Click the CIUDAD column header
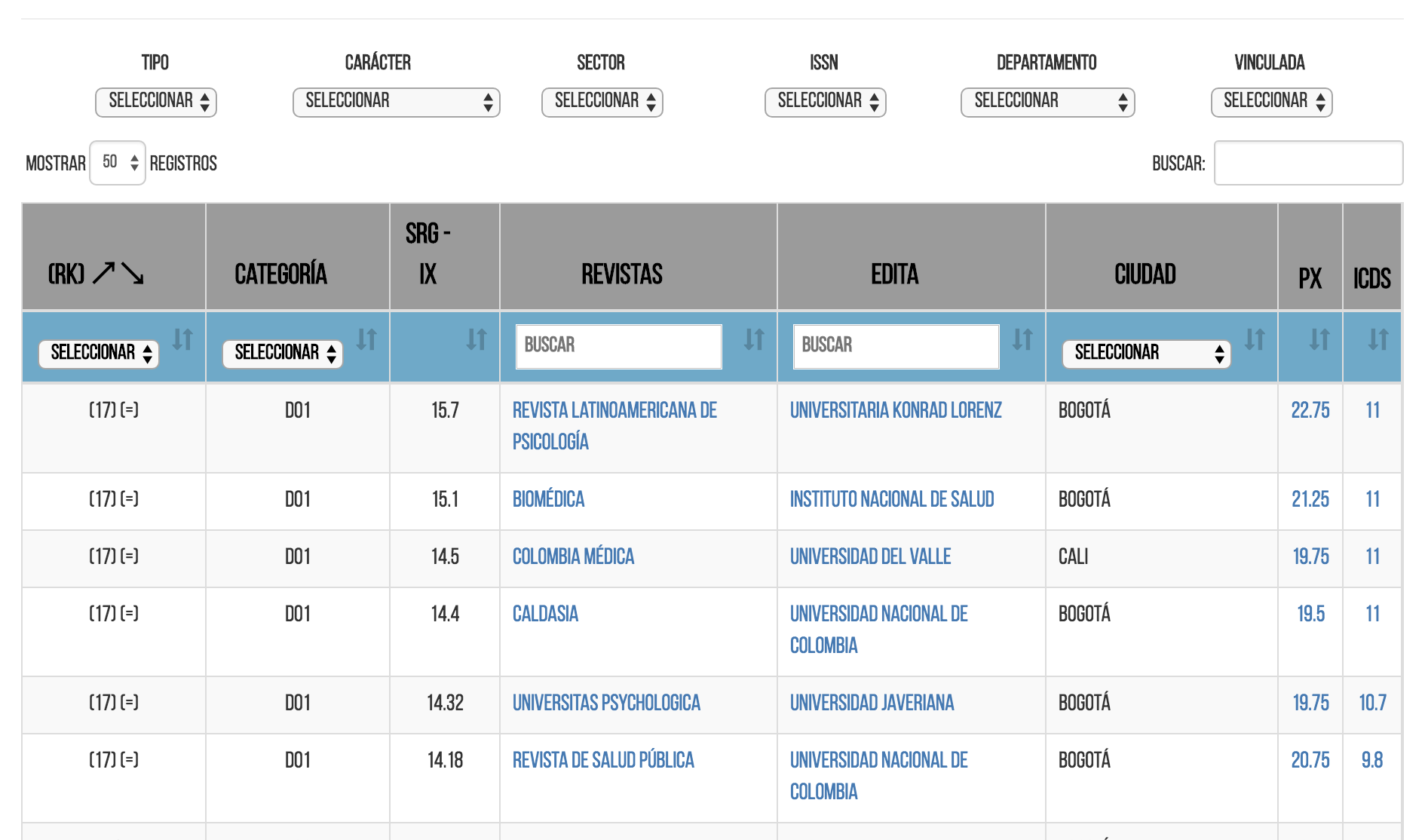 [x=1145, y=274]
